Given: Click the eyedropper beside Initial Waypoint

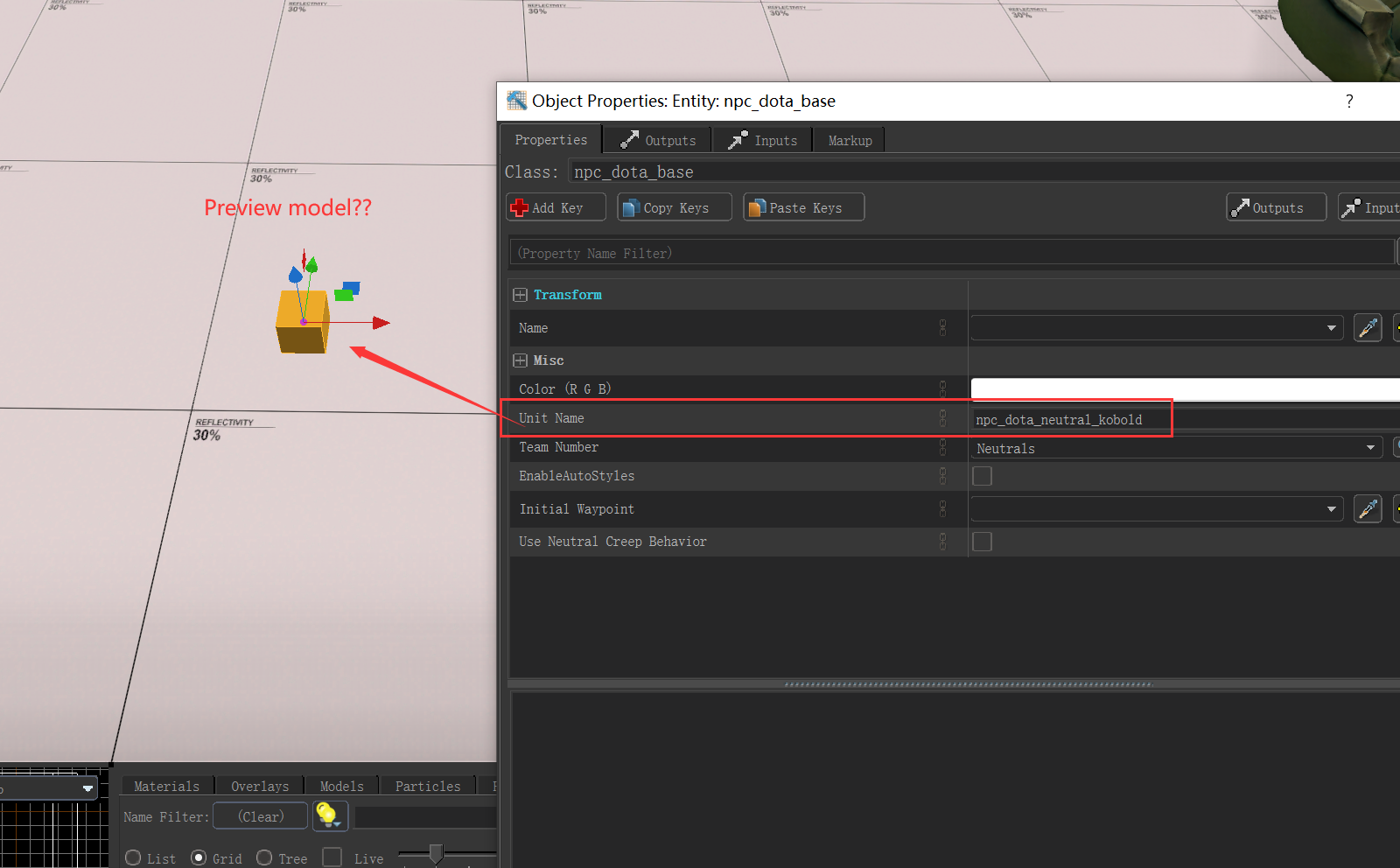Looking at the screenshot, I should [1368, 508].
